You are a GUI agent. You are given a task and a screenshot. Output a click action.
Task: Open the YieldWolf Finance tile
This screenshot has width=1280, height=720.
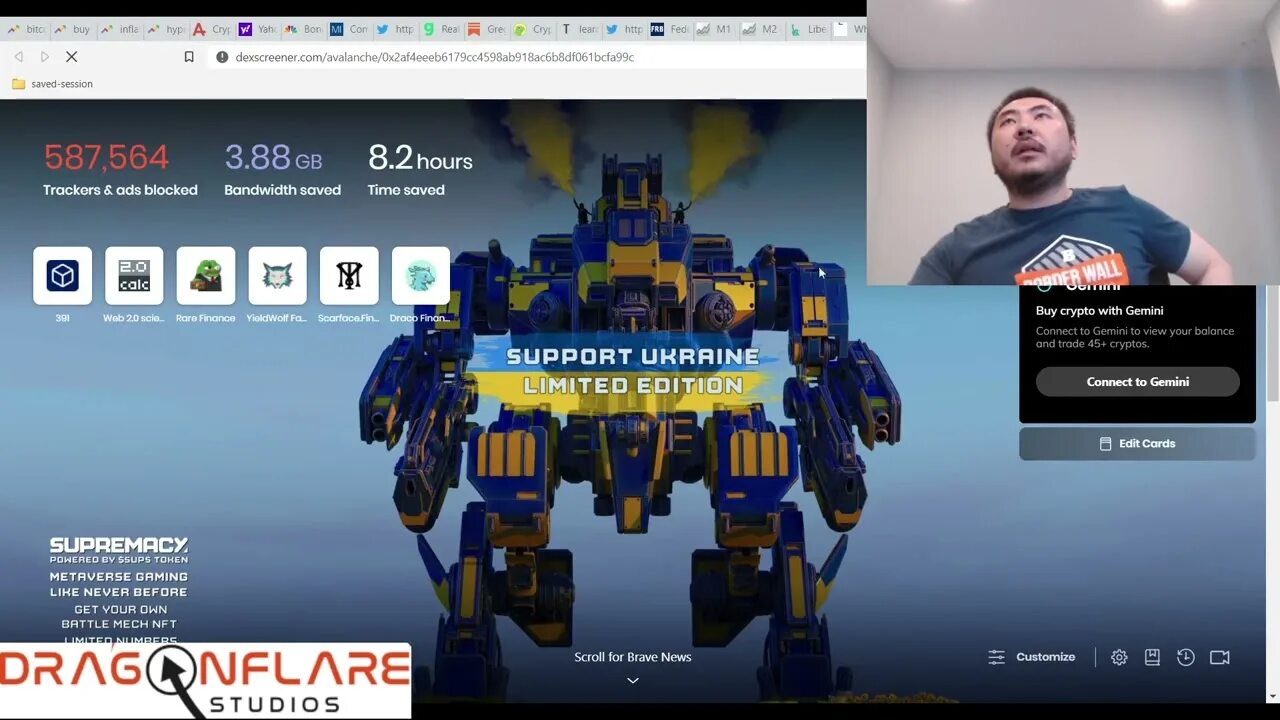point(277,276)
